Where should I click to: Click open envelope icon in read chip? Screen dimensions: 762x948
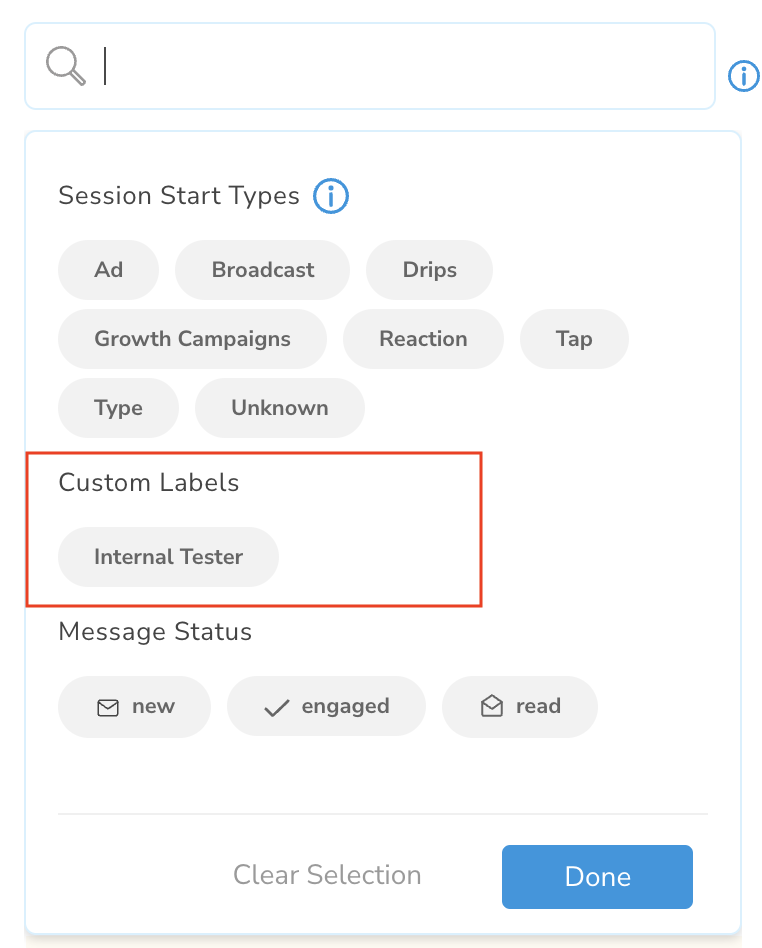coord(492,706)
